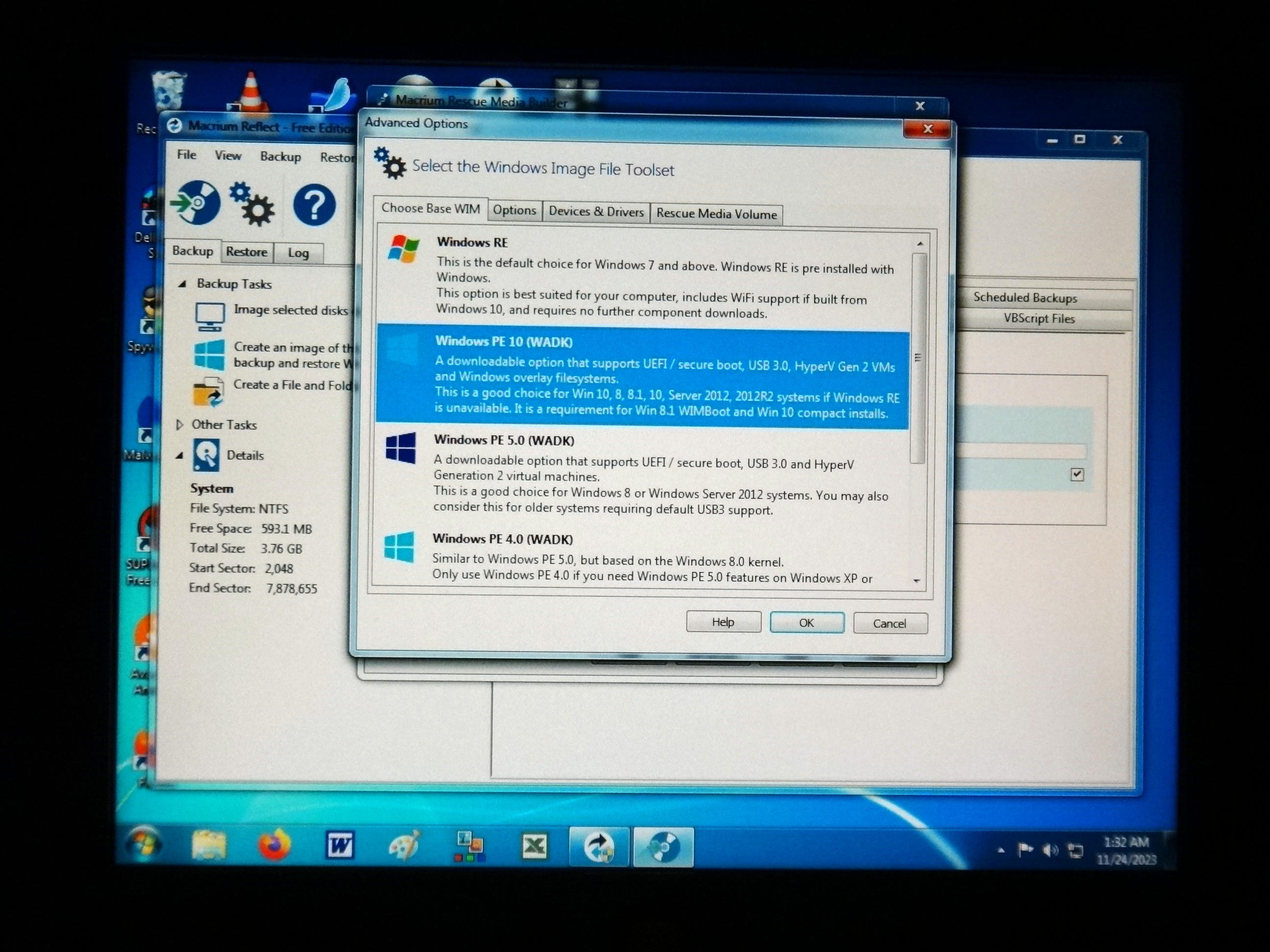Open the Rescue Media Volume tab
Image resolution: width=1270 pixels, height=952 pixels.
point(716,214)
